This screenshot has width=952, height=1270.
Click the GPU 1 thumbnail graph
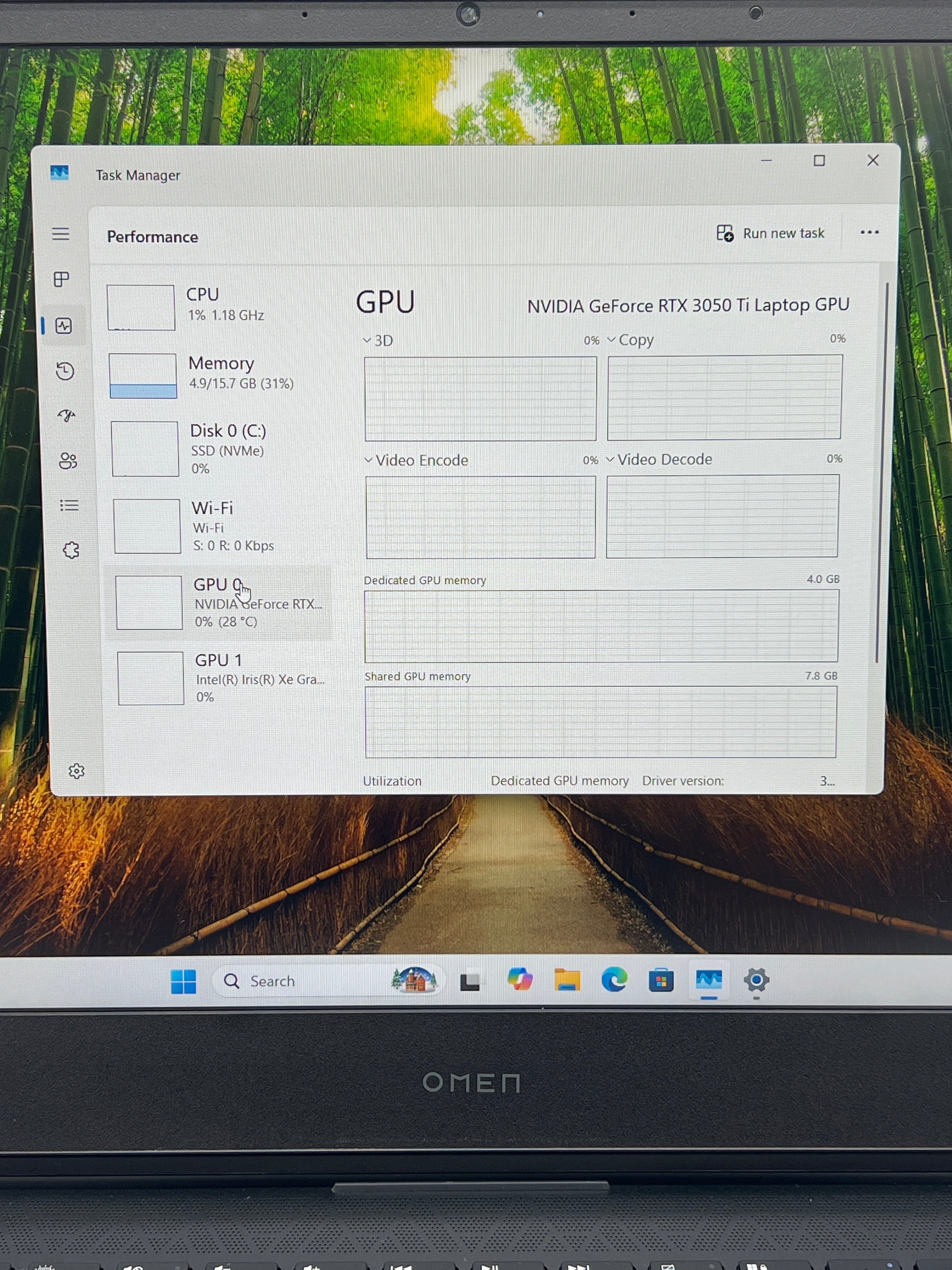pos(151,678)
